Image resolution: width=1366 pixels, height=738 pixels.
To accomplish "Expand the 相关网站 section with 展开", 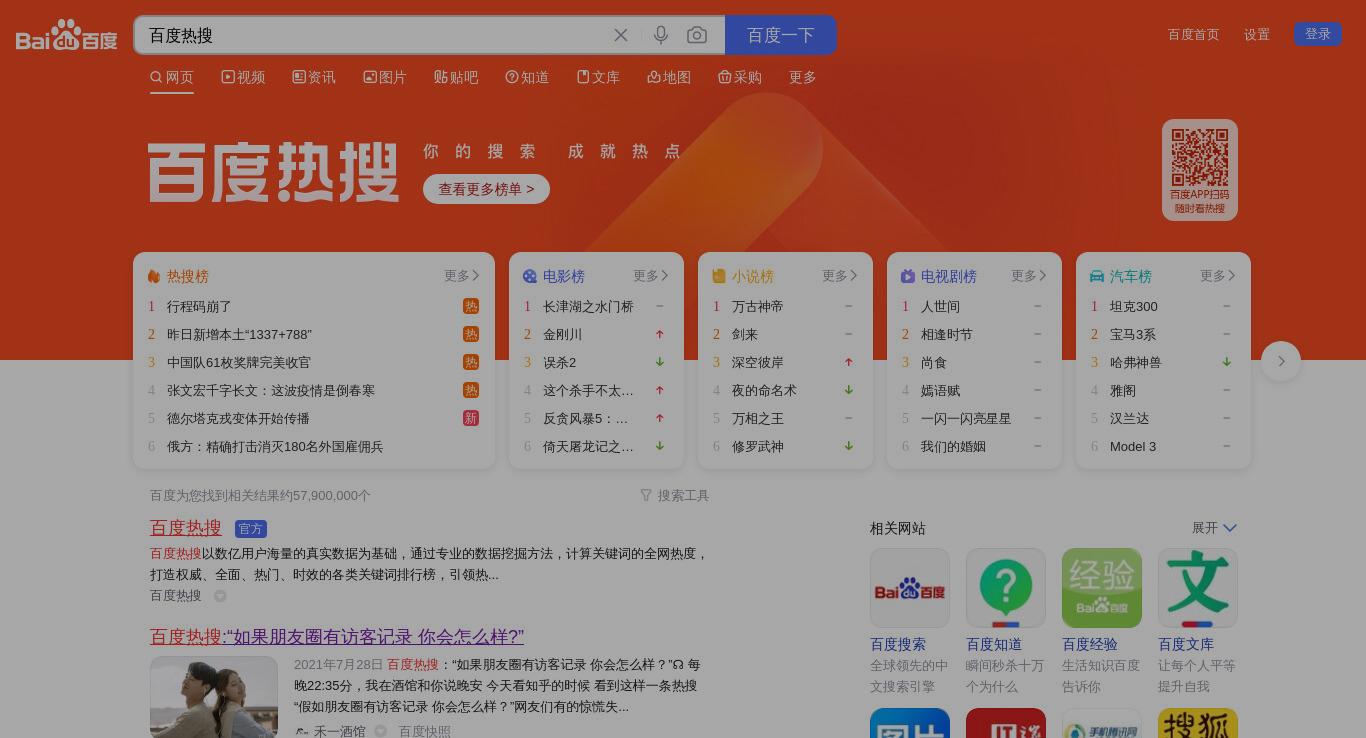I will pyautogui.click(x=1214, y=528).
